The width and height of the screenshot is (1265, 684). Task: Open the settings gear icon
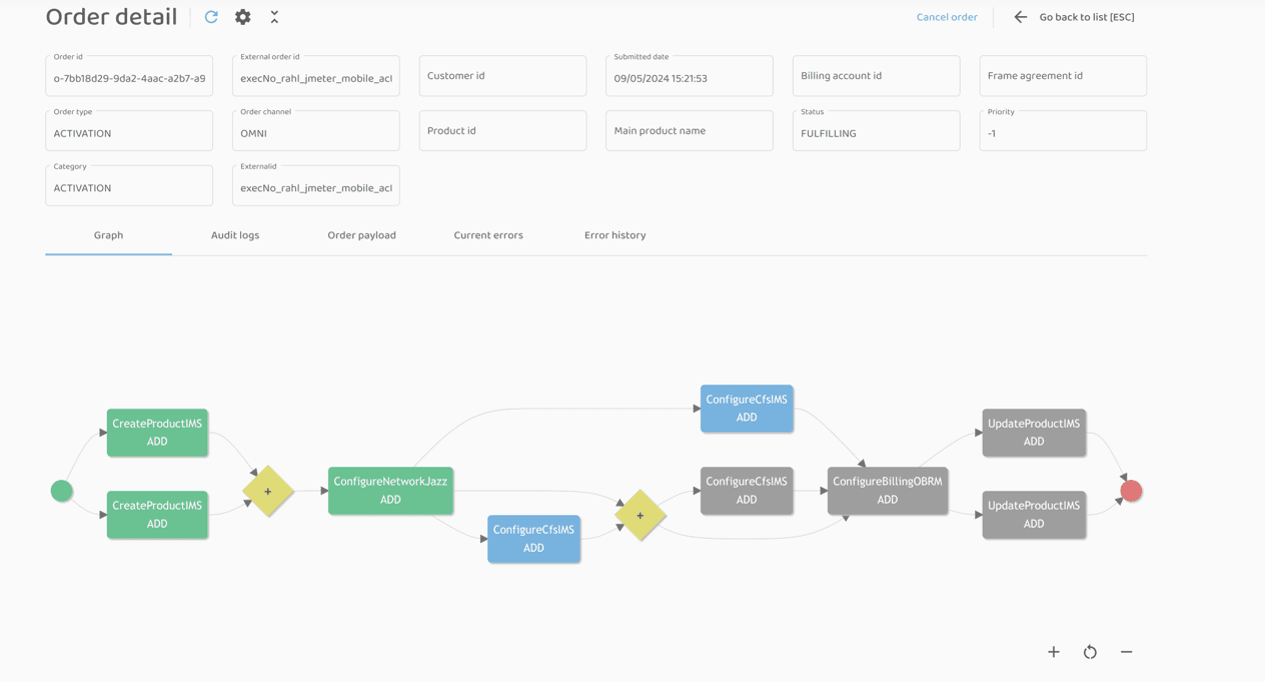tap(243, 17)
